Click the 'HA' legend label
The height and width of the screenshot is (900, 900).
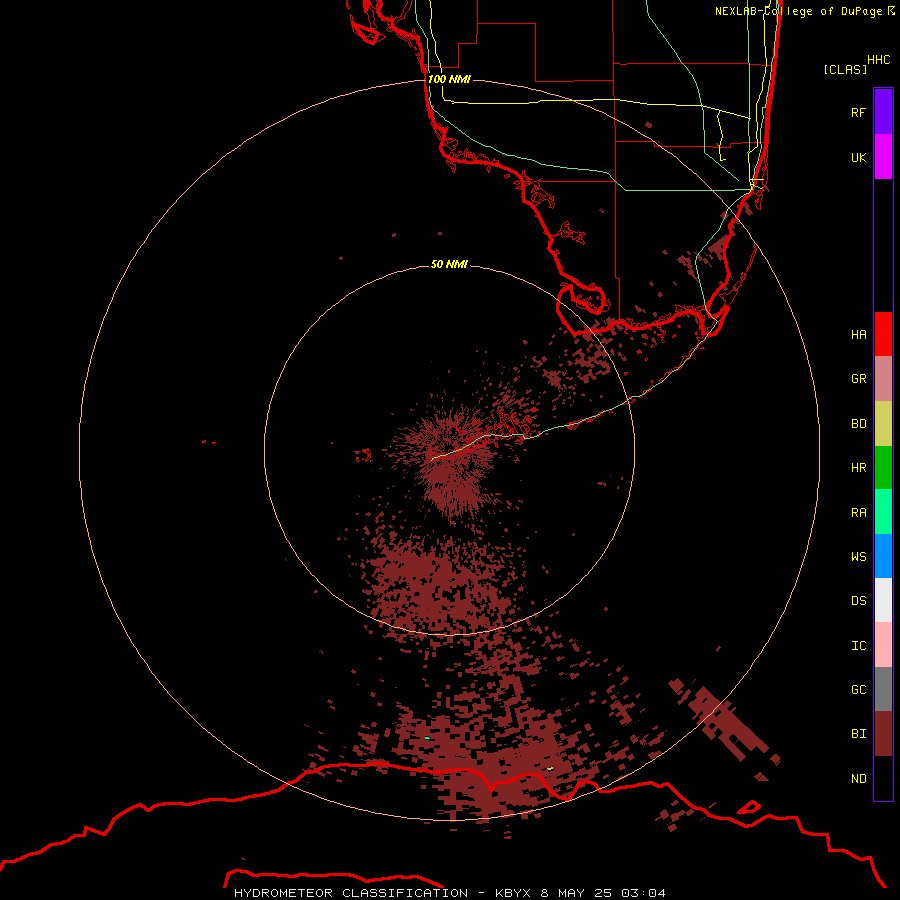[858, 335]
